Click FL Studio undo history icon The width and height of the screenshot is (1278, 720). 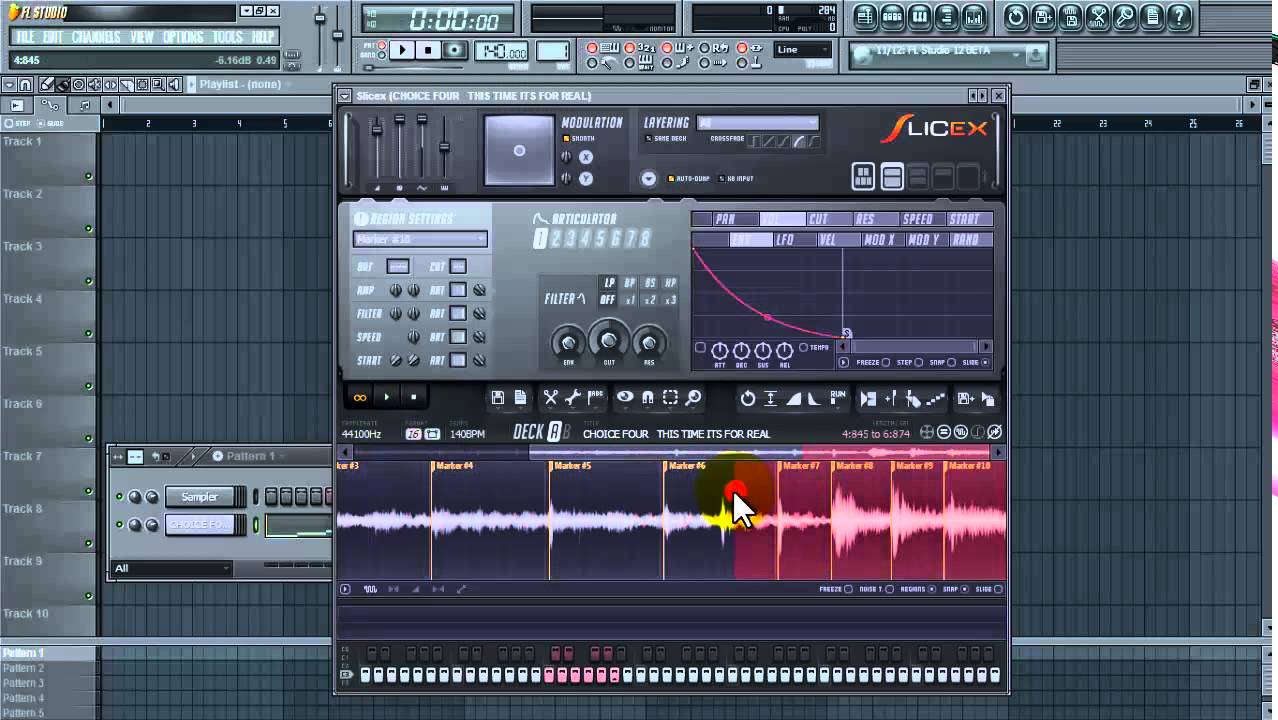1015,16
